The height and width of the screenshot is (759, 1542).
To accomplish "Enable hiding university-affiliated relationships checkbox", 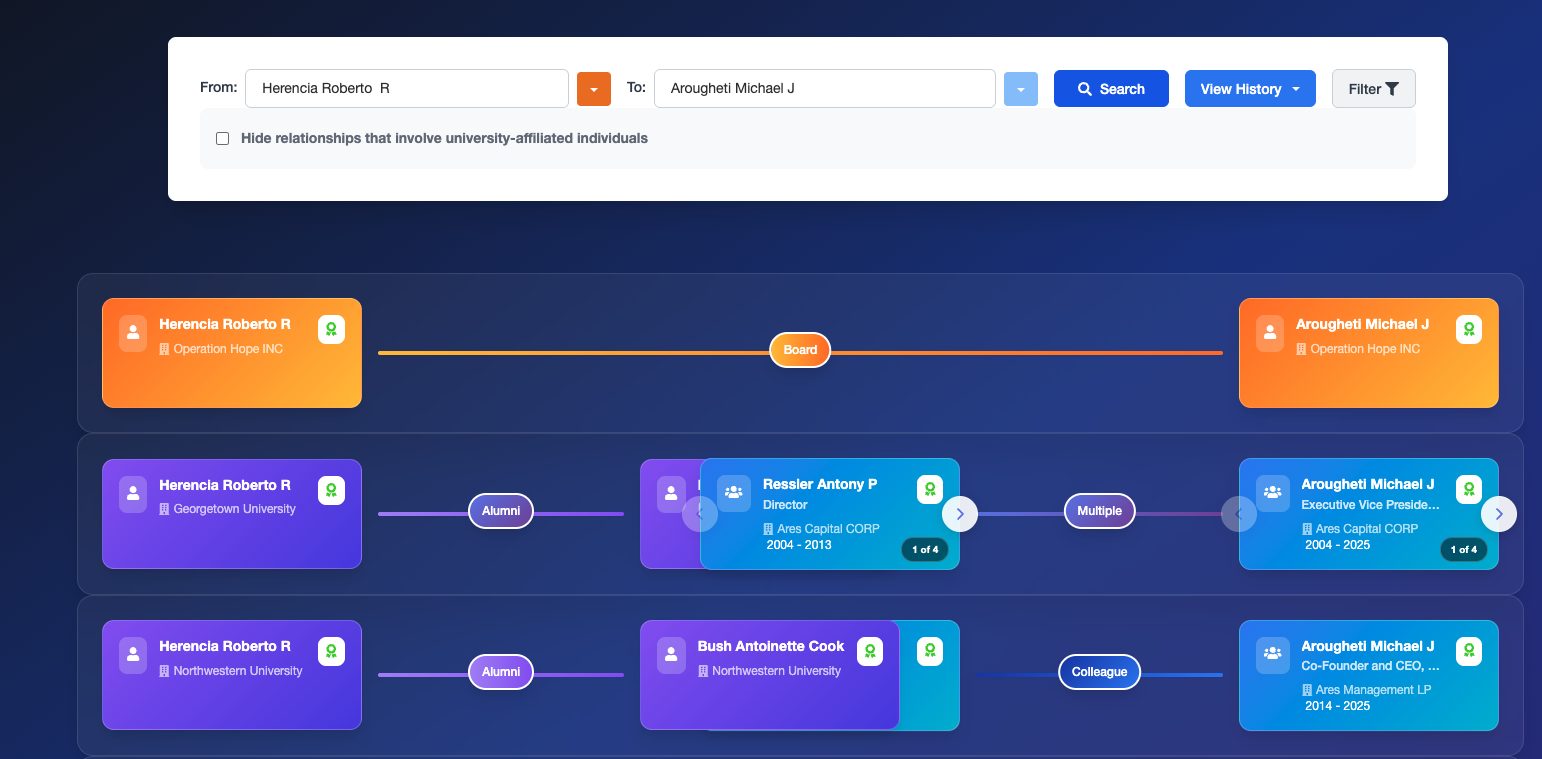I will [x=223, y=138].
